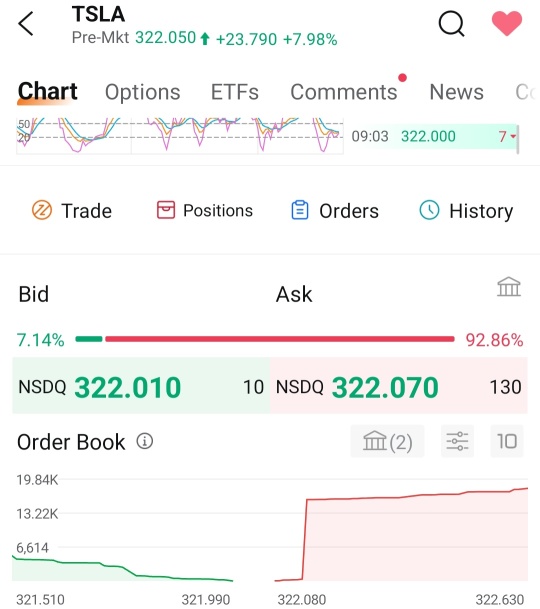The image size is (540, 609).
Task: Open the News tab
Action: pos(456,92)
